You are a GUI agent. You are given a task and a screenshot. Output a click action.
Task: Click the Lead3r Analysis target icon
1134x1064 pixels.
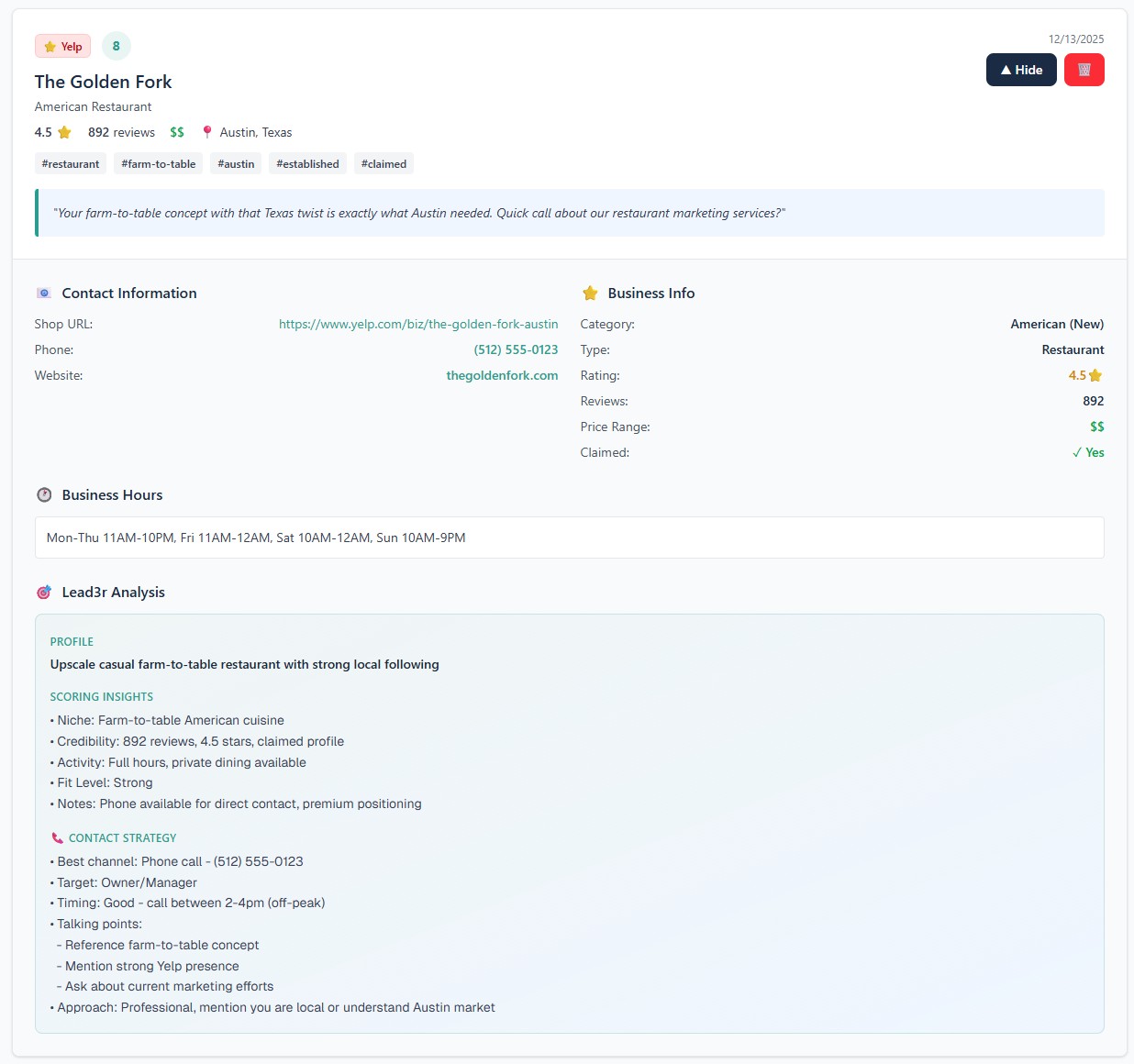coord(44,593)
